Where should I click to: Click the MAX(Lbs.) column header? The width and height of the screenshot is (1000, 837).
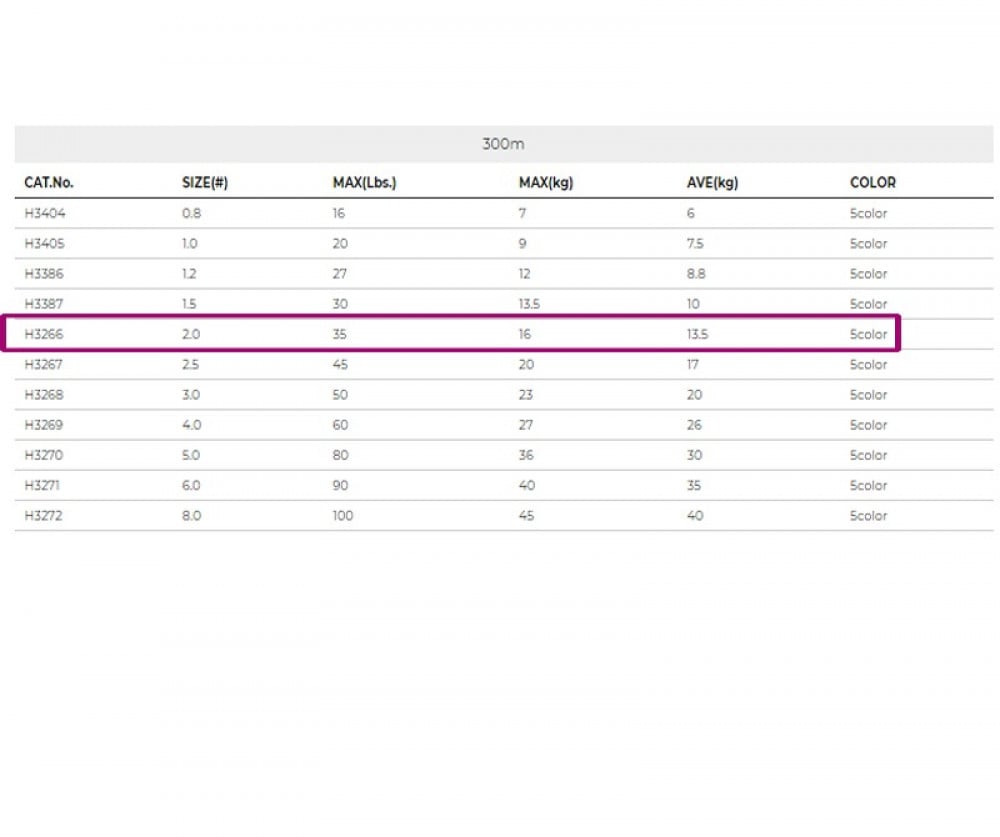point(364,183)
